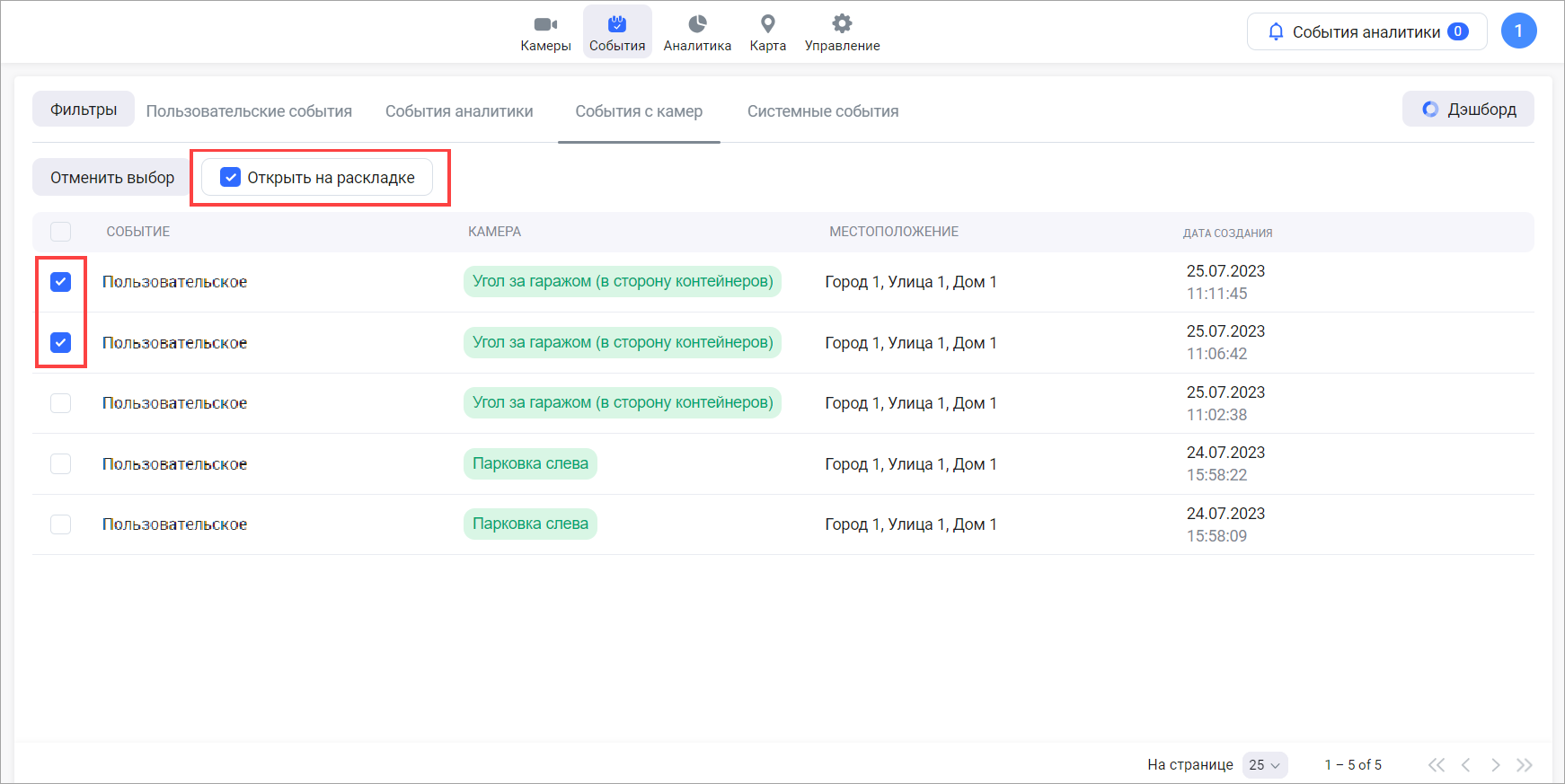Open the Analytics pie chart icon

click(x=697, y=24)
